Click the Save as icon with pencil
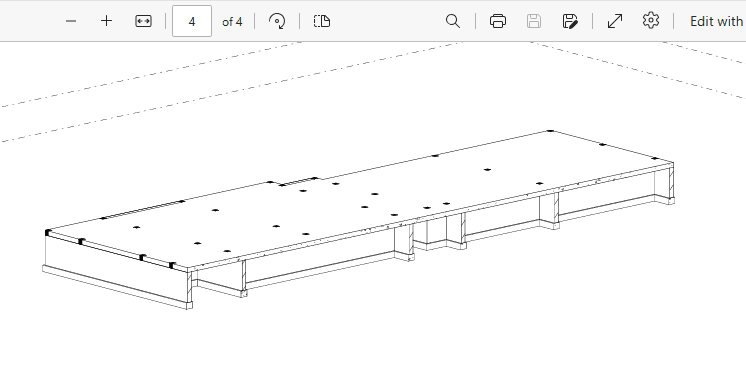Screen dimensions: 746x374 570,21
